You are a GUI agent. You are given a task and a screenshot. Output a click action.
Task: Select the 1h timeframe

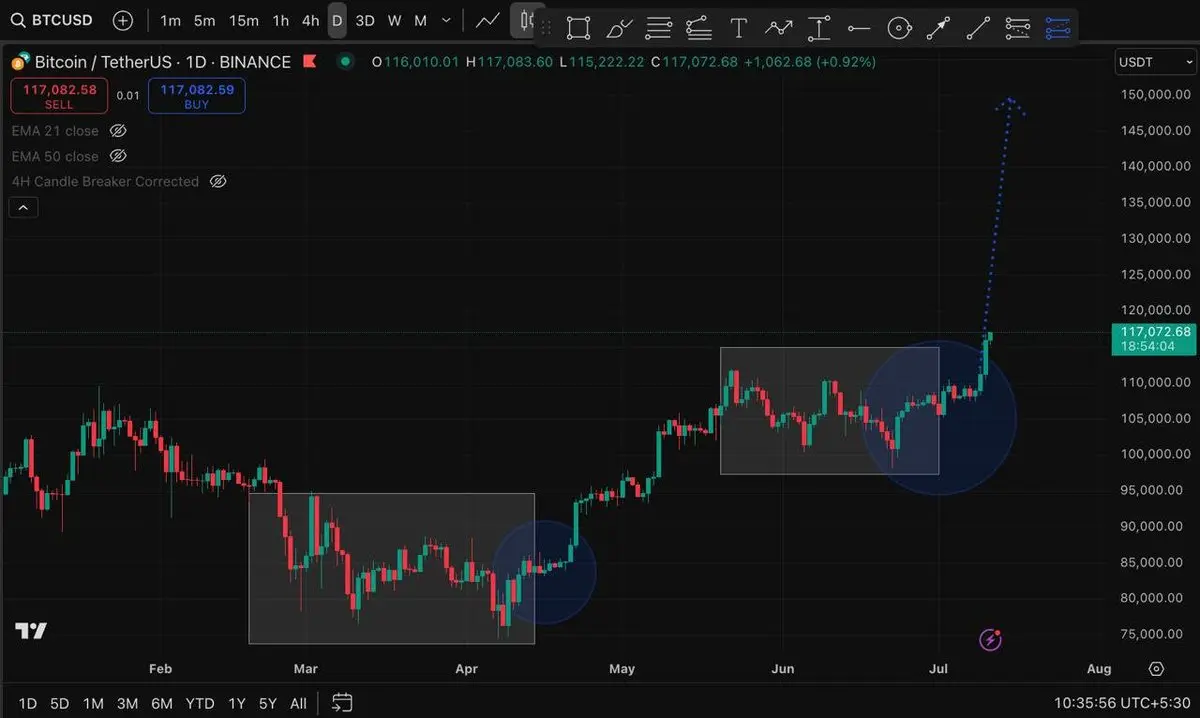[281, 20]
